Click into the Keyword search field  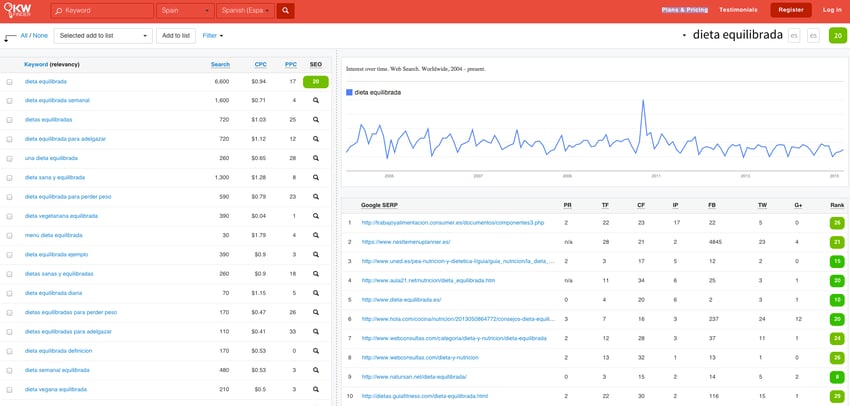[103, 10]
